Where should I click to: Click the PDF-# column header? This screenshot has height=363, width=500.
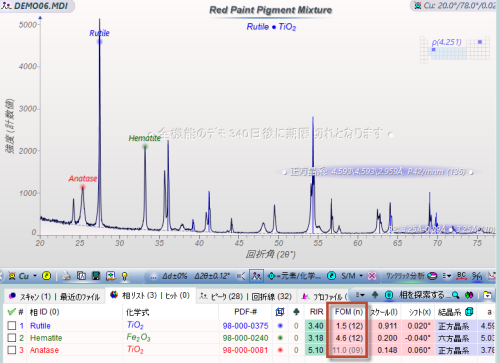(x=245, y=312)
